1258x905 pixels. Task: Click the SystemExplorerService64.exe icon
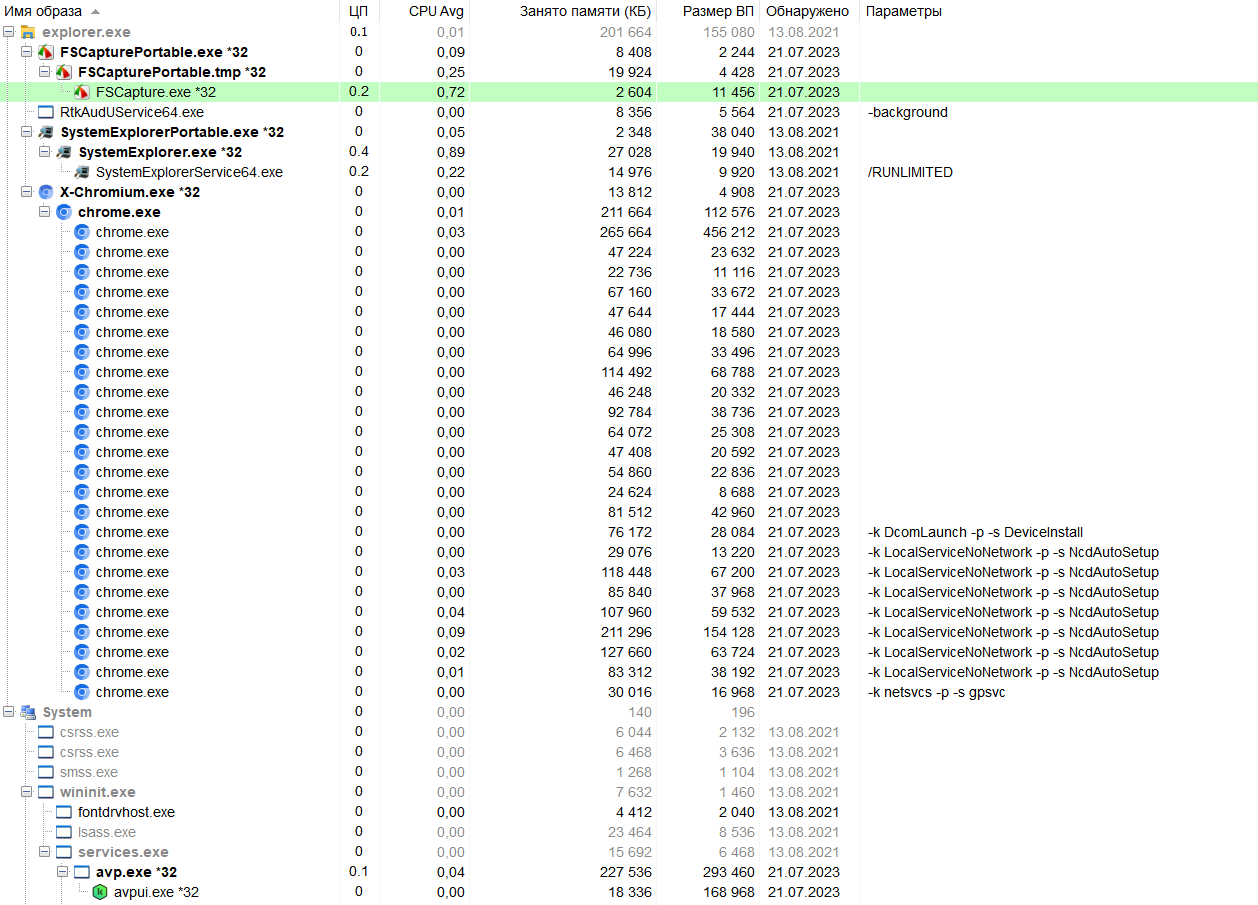[82, 172]
